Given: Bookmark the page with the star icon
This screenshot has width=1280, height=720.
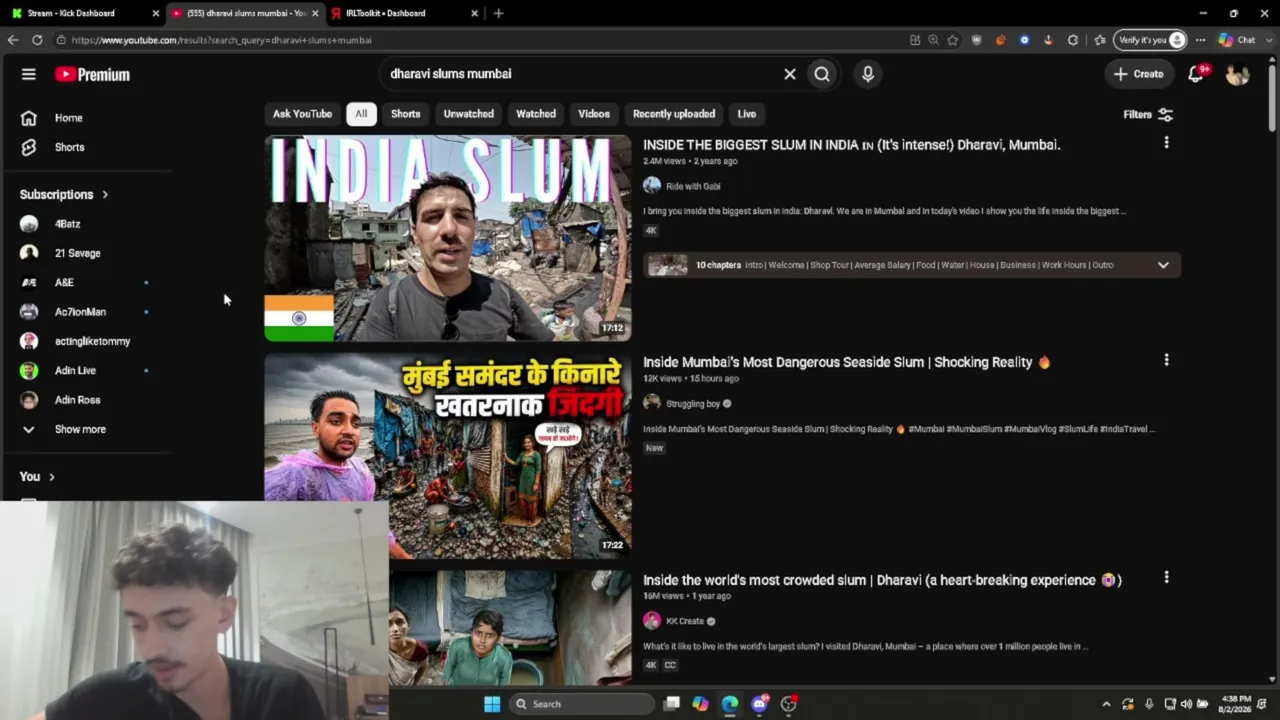Looking at the screenshot, I should [953, 40].
